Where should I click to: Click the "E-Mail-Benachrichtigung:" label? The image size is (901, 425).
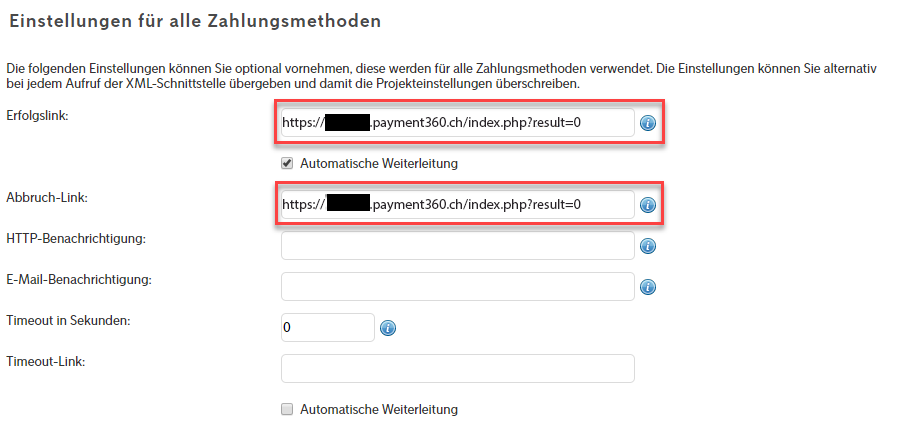[x=78, y=279]
